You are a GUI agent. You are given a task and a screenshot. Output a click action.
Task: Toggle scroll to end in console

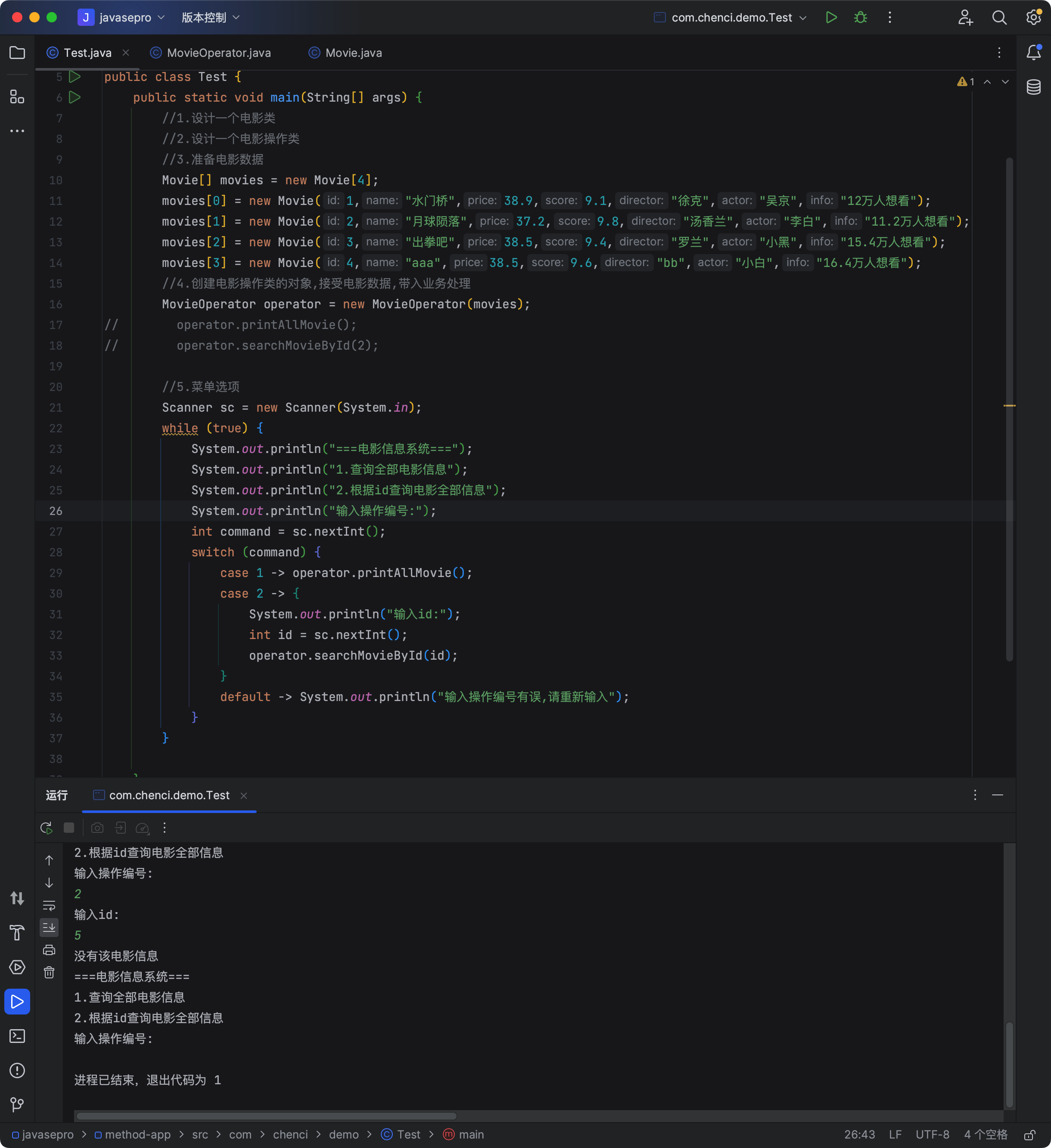tap(49, 927)
